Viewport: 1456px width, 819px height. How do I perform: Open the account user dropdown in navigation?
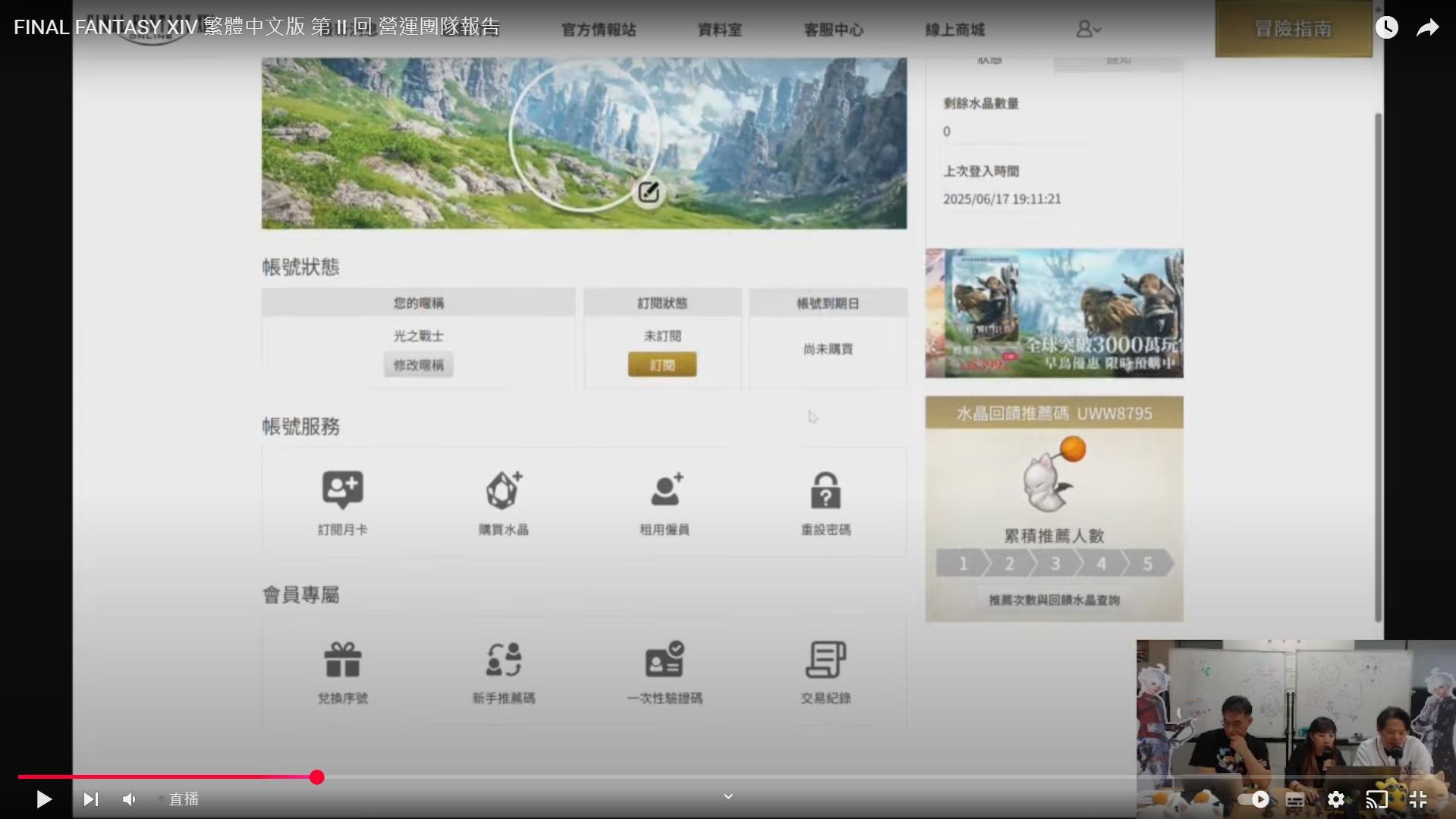1088,29
